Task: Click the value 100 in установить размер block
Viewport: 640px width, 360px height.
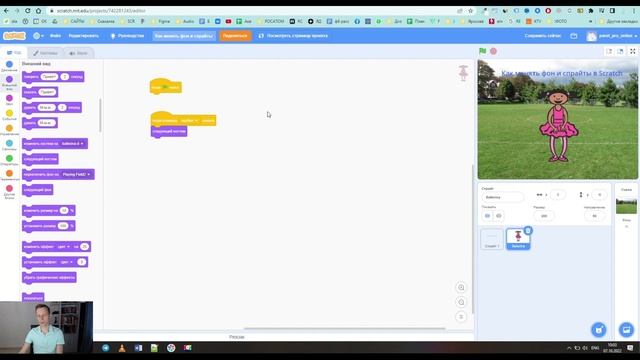Action: click(x=63, y=226)
